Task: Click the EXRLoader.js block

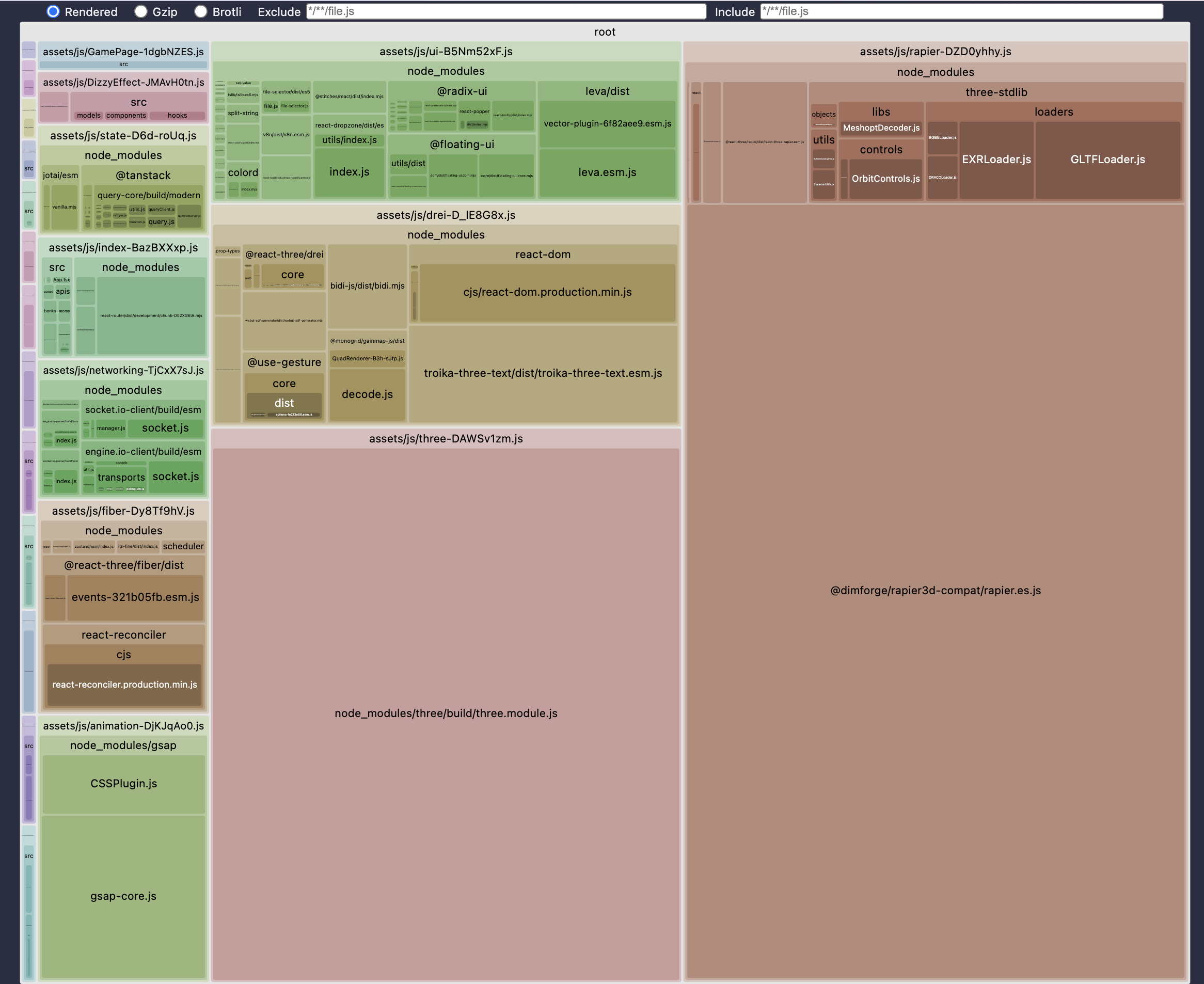Action: 996,160
